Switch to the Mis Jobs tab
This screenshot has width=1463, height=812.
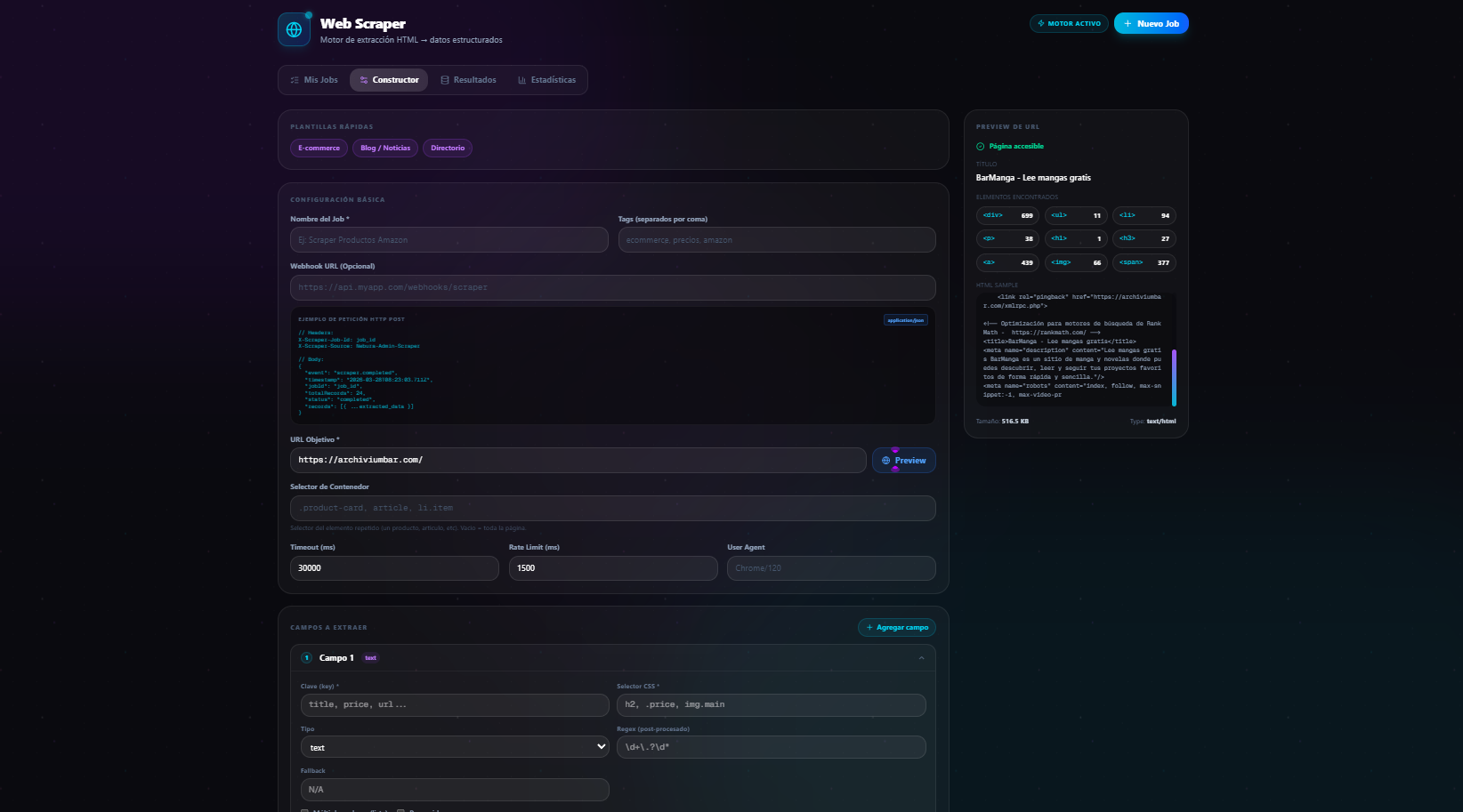tap(314, 80)
